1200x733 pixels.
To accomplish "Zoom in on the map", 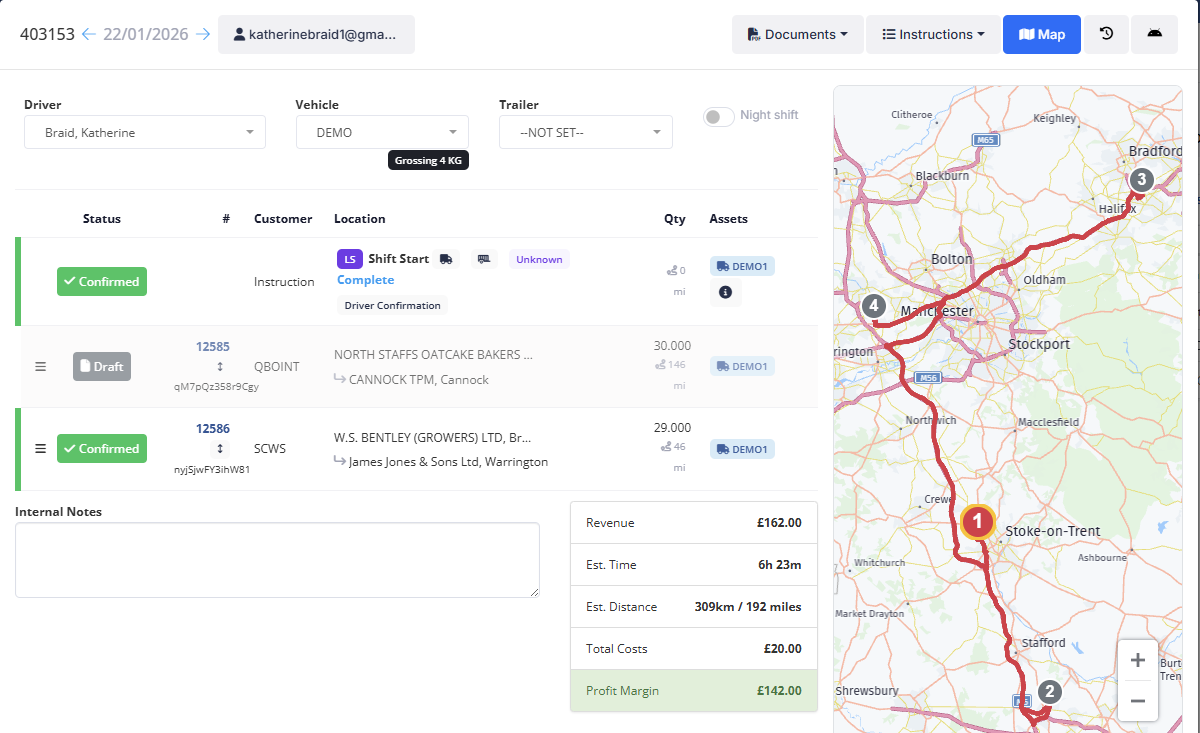I will point(1137,660).
